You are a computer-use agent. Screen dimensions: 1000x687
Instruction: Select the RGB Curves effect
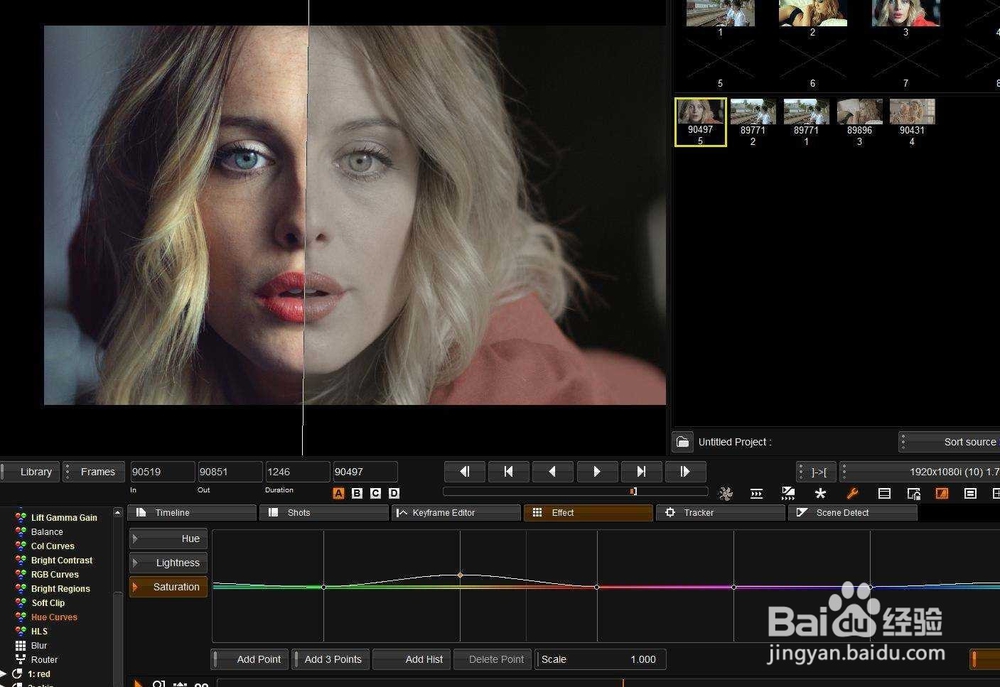[x=55, y=575]
